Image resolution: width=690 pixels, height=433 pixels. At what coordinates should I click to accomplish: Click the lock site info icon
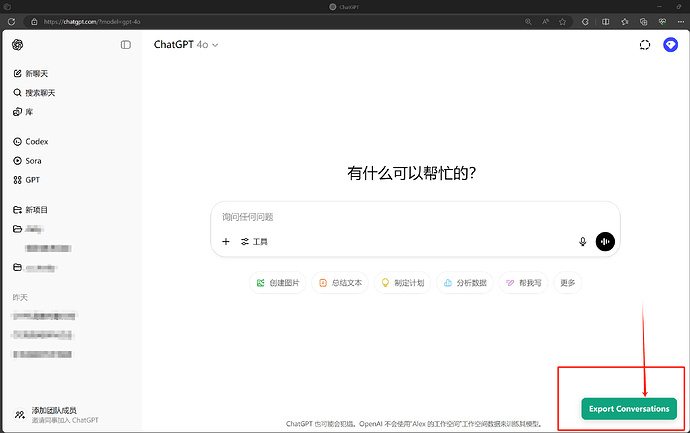[x=34, y=22]
